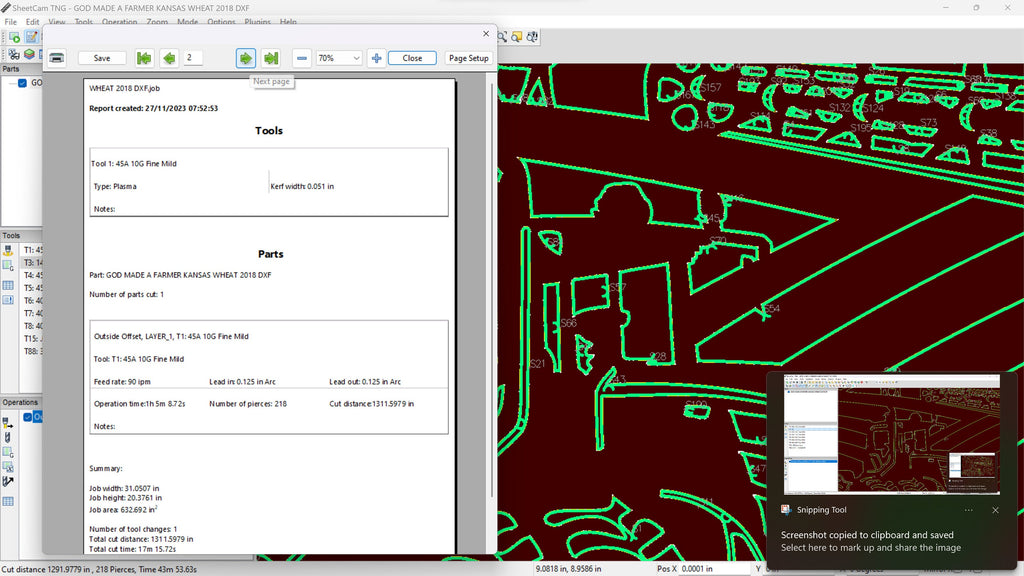
Task: Select tool T7 in the Tools list
Action: [33, 313]
